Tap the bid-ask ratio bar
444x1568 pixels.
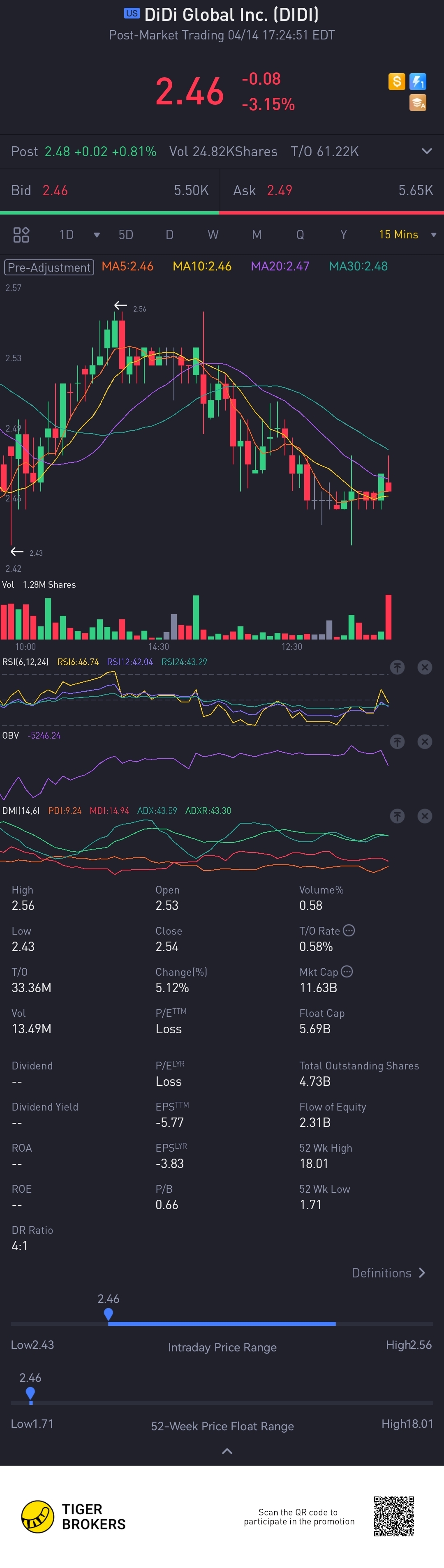[x=222, y=212]
